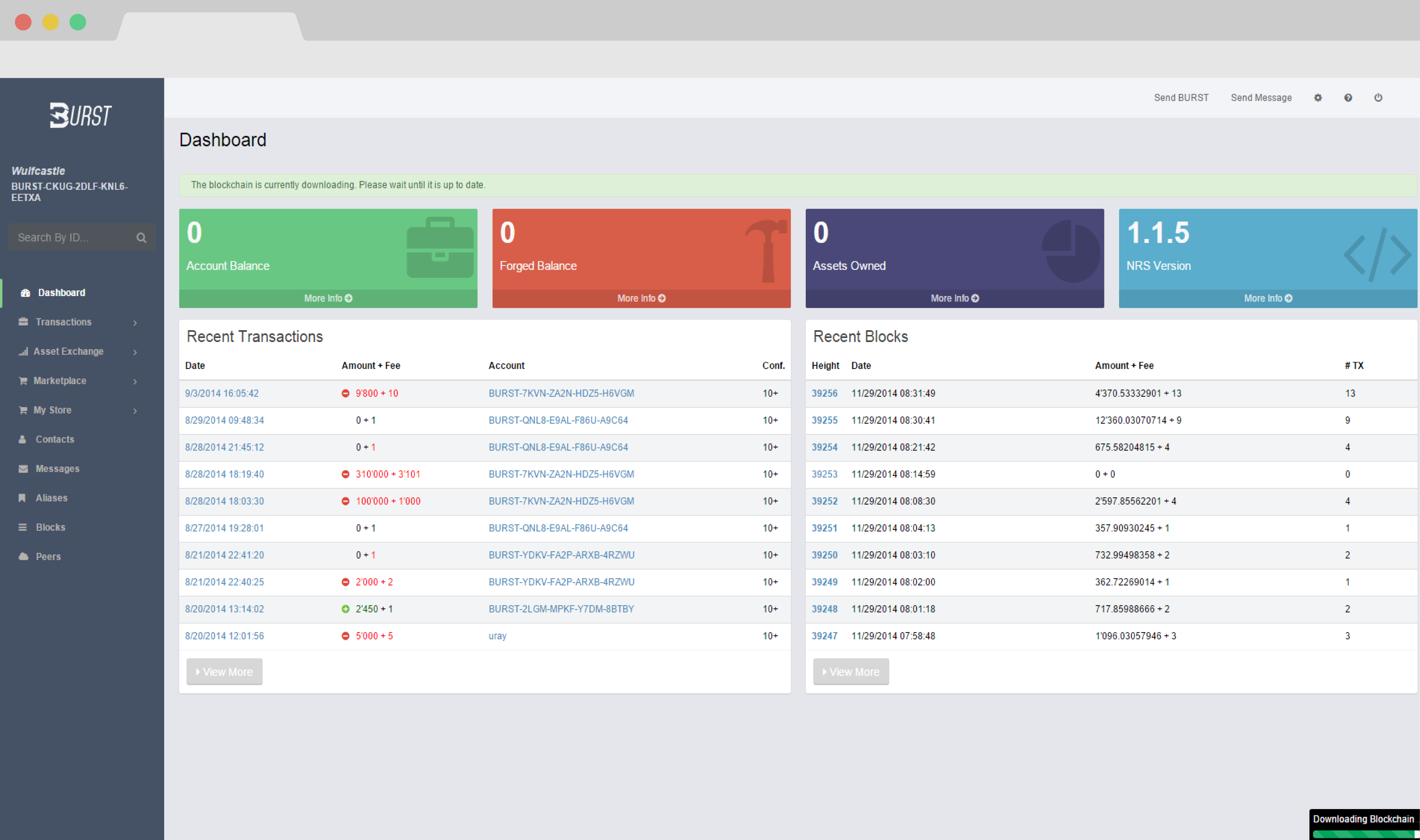The width and height of the screenshot is (1420, 840).
Task: Click the Transactions sidebar icon
Action: coord(23,322)
